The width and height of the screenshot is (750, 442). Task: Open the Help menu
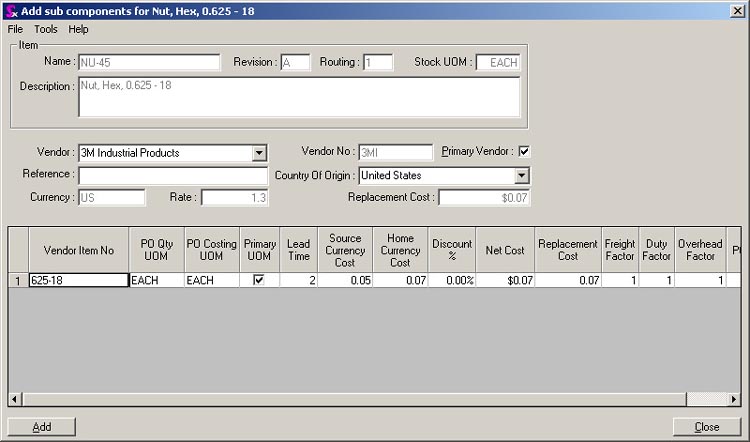click(78, 29)
